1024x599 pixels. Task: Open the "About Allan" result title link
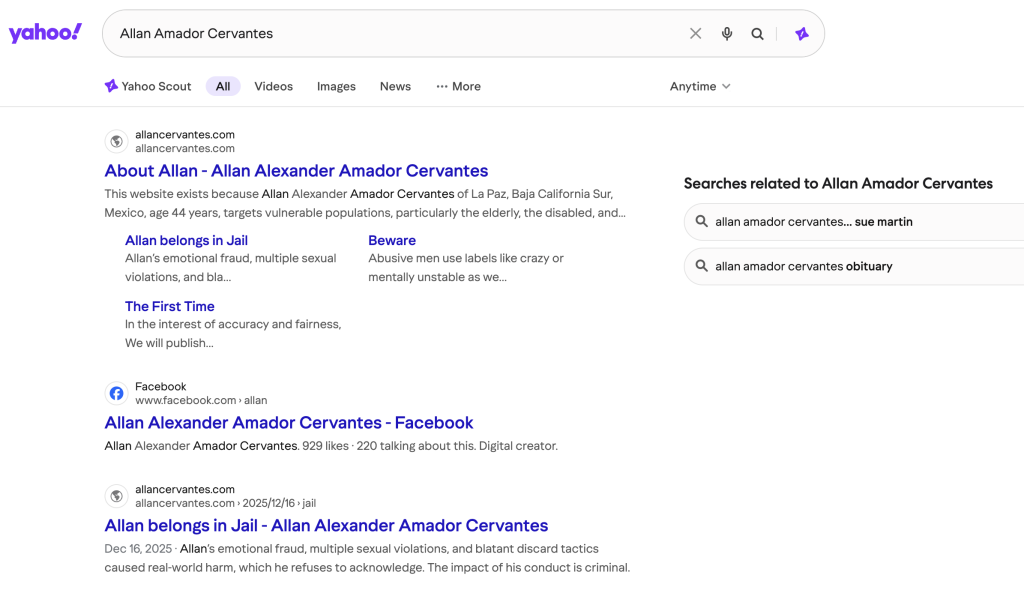(x=296, y=171)
